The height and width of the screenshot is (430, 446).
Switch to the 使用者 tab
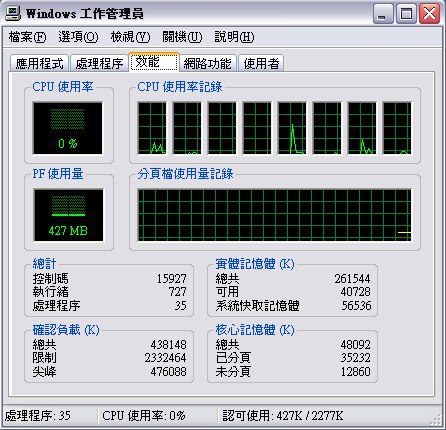pyautogui.click(x=261, y=63)
